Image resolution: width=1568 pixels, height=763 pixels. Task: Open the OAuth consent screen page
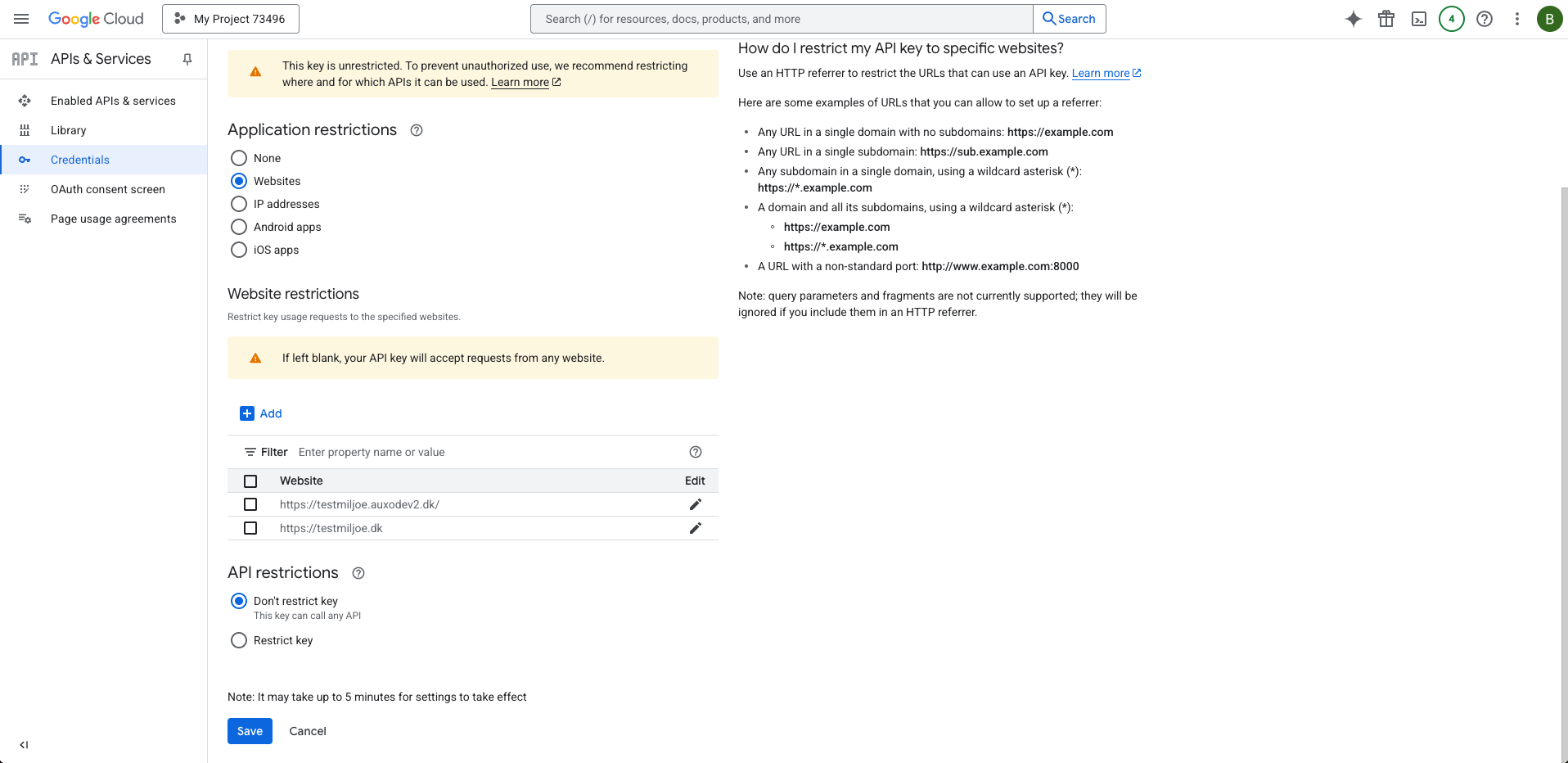pyautogui.click(x=108, y=189)
